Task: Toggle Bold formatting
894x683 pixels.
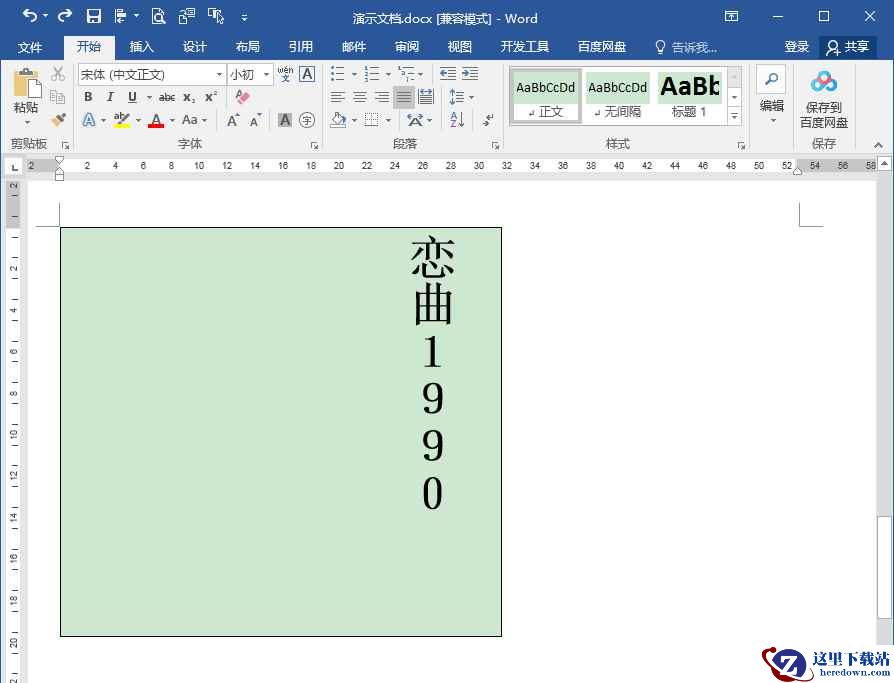Action: coord(88,97)
